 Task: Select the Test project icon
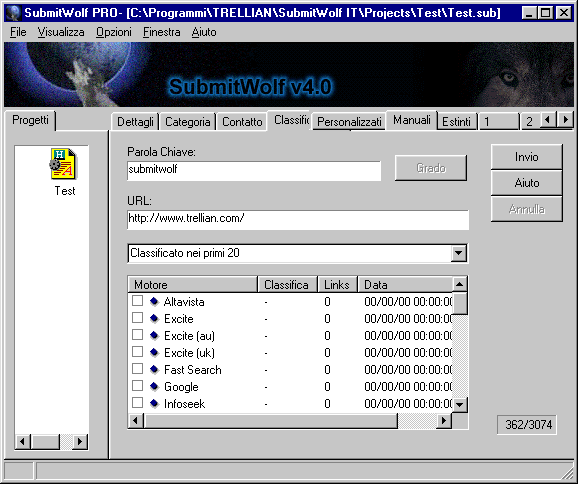63,164
